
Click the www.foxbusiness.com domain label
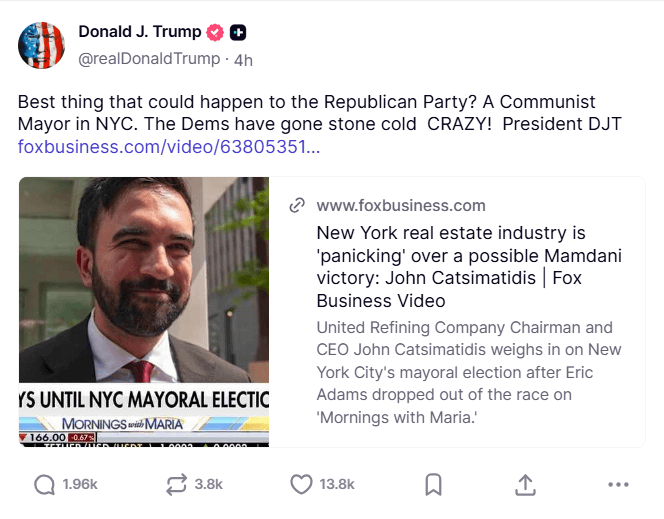click(400, 206)
